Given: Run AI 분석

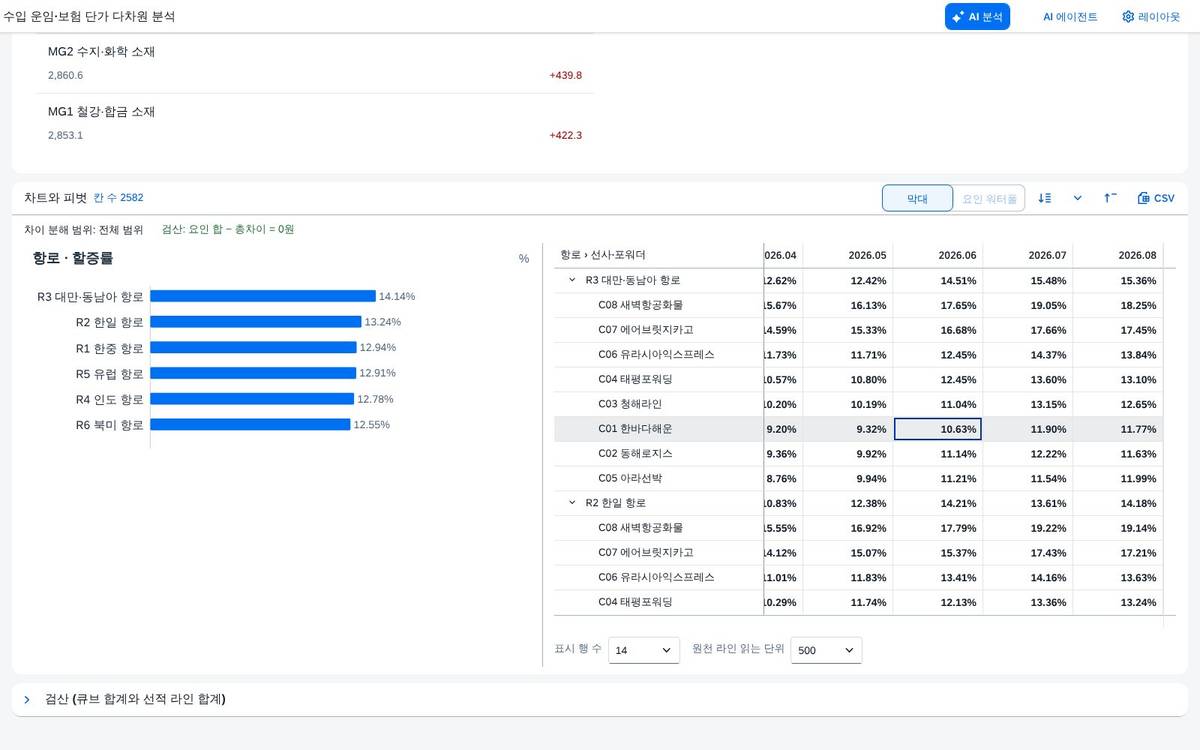Looking at the screenshot, I should coord(977,17).
